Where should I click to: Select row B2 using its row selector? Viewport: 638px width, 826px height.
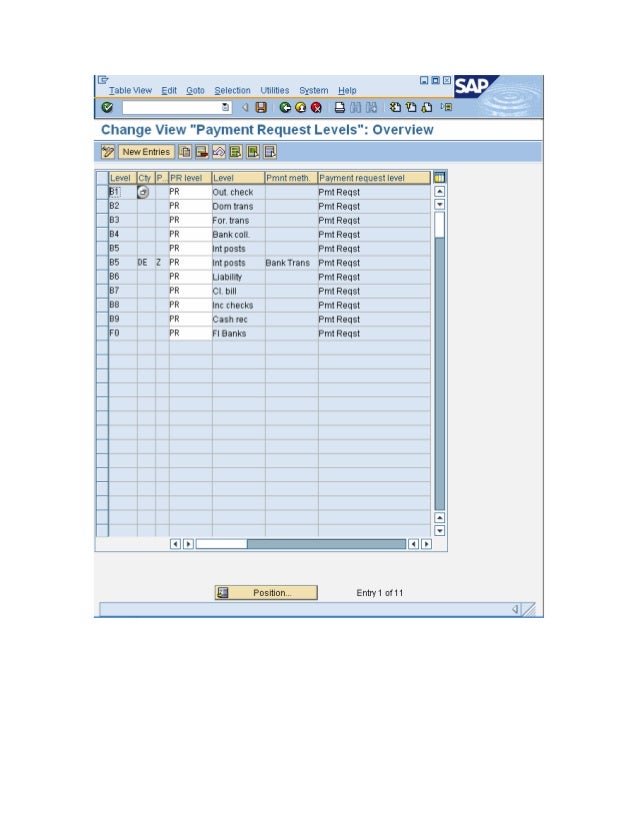pyautogui.click(x=102, y=206)
